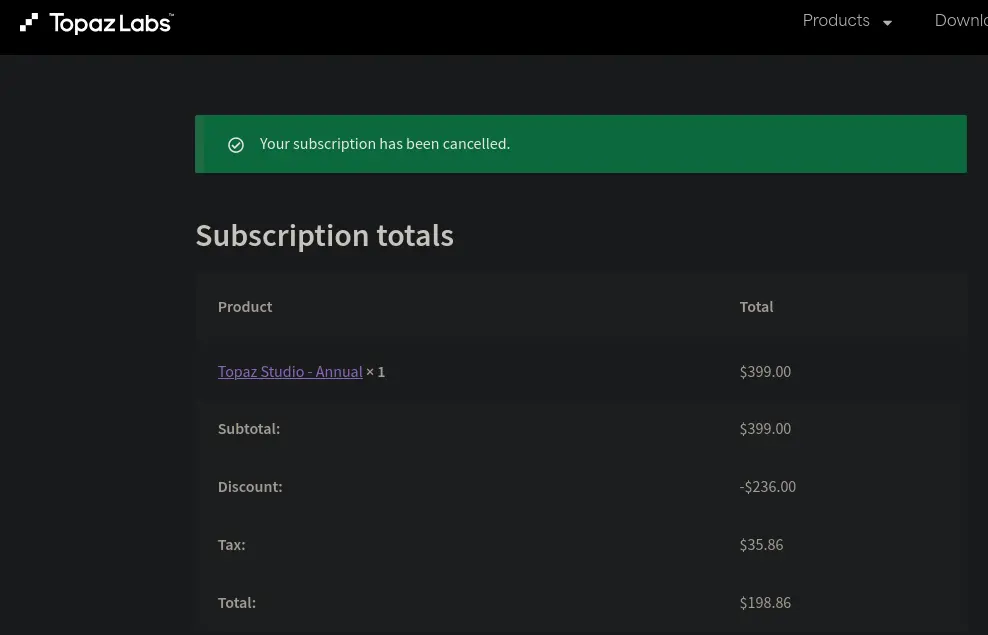Screen dimensions: 988x635
Task: Open the Topaz Studio - Annual product link
Action: 290,372
